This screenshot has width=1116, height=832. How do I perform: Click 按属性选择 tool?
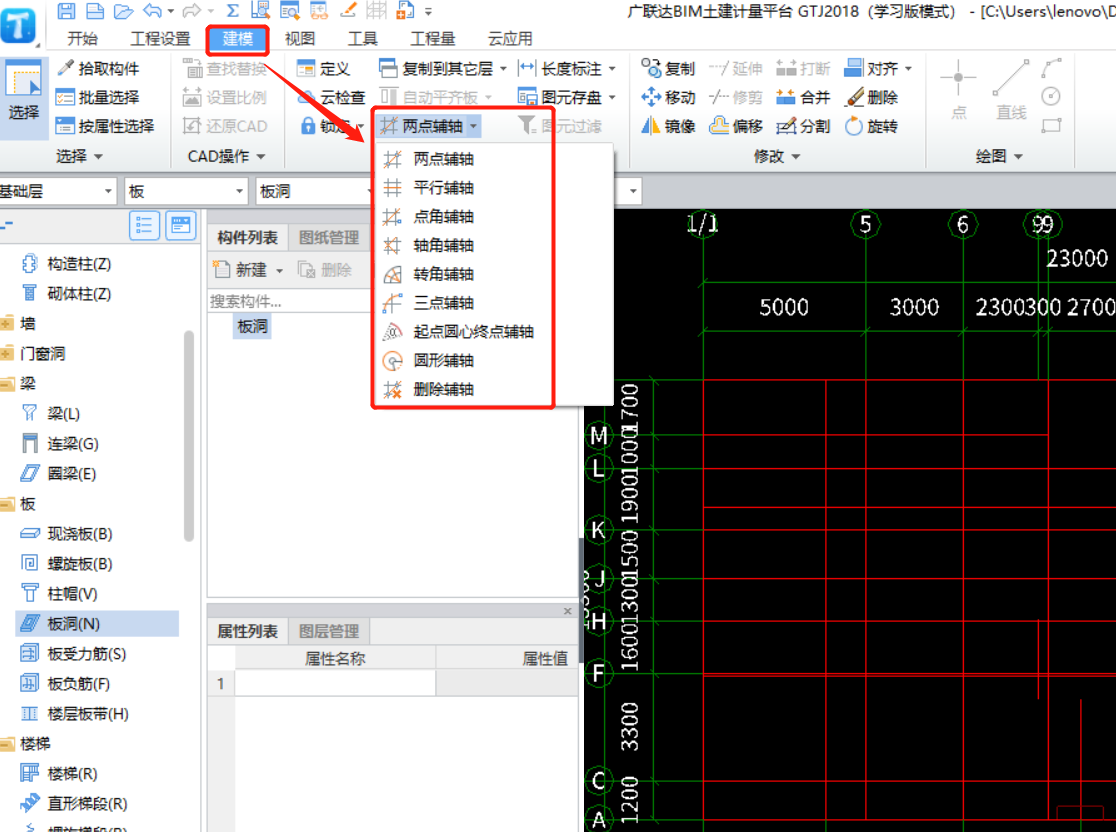pyautogui.click(x=105, y=126)
